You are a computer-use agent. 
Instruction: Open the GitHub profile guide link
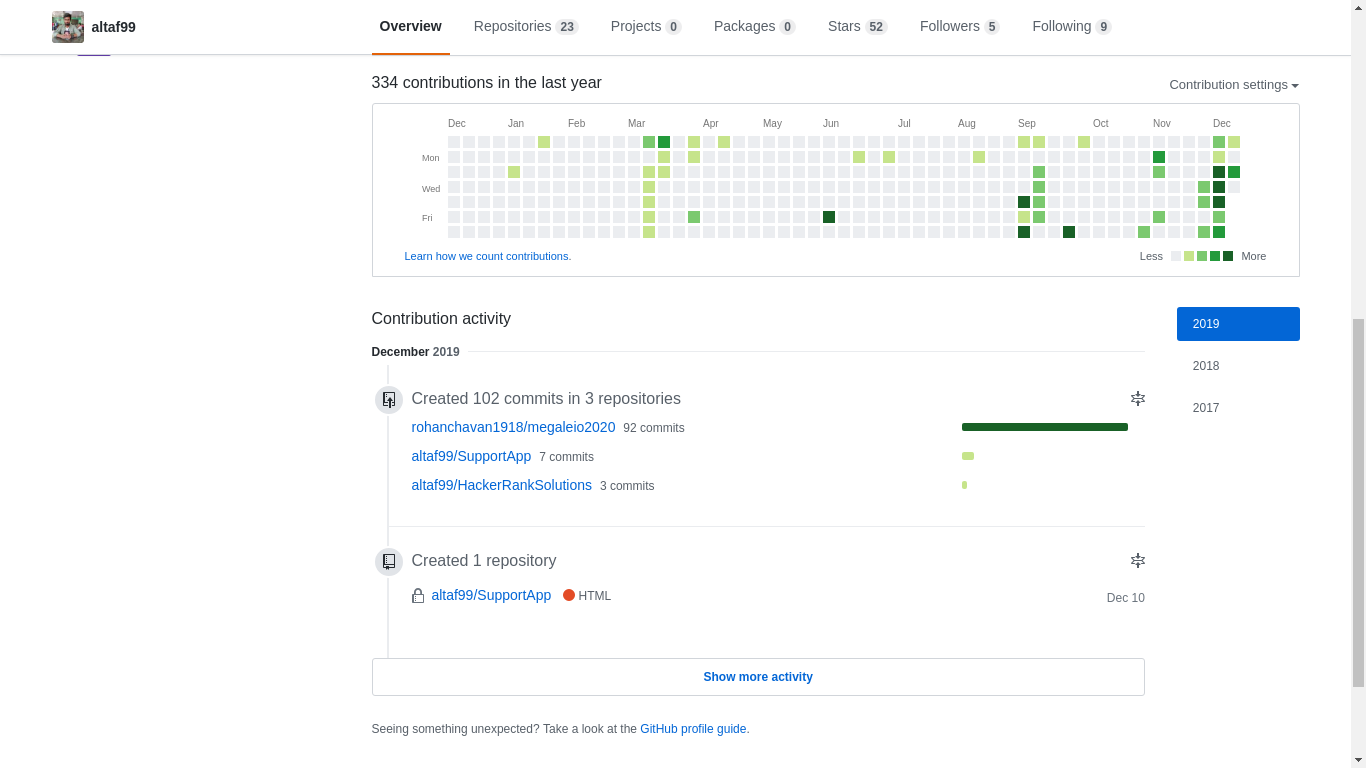(693, 729)
